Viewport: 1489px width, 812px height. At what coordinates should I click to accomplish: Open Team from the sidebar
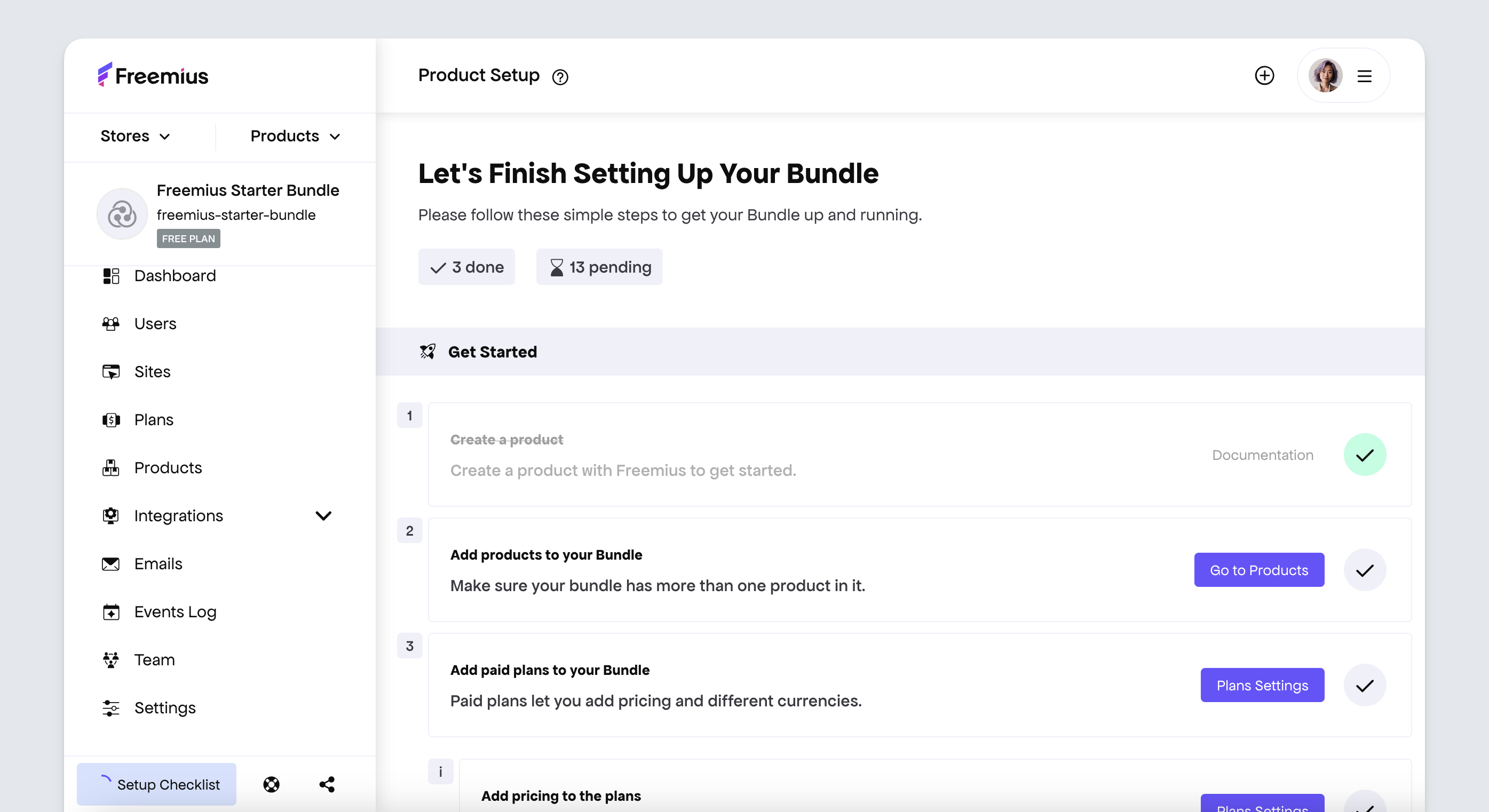tap(154, 659)
